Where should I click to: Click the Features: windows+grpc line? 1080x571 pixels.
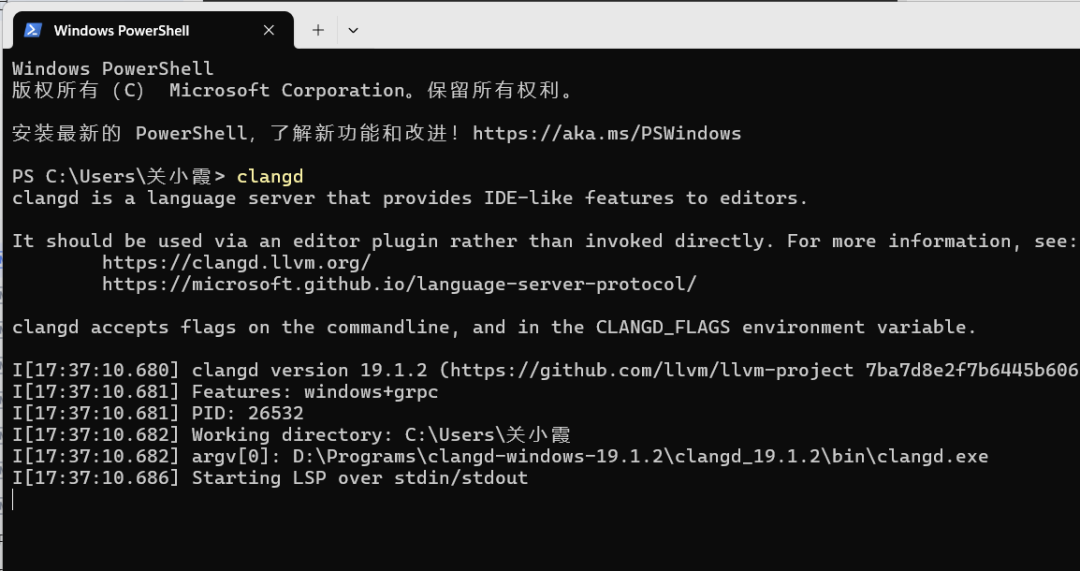[314, 392]
